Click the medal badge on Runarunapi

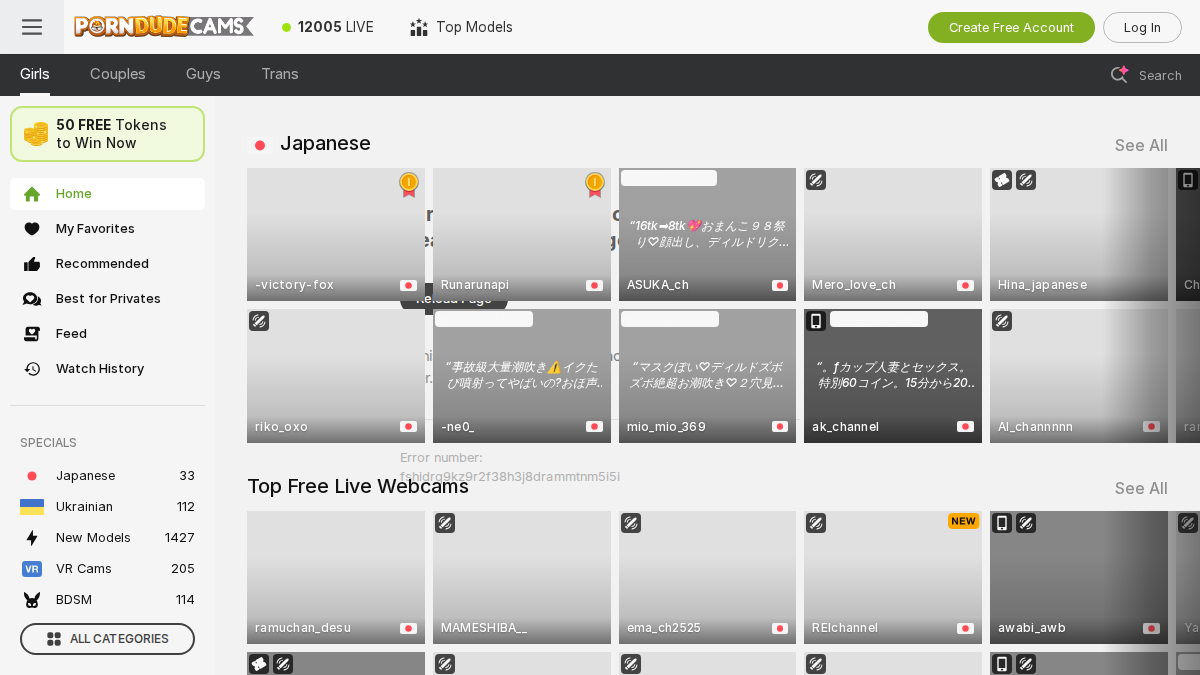[x=595, y=184]
